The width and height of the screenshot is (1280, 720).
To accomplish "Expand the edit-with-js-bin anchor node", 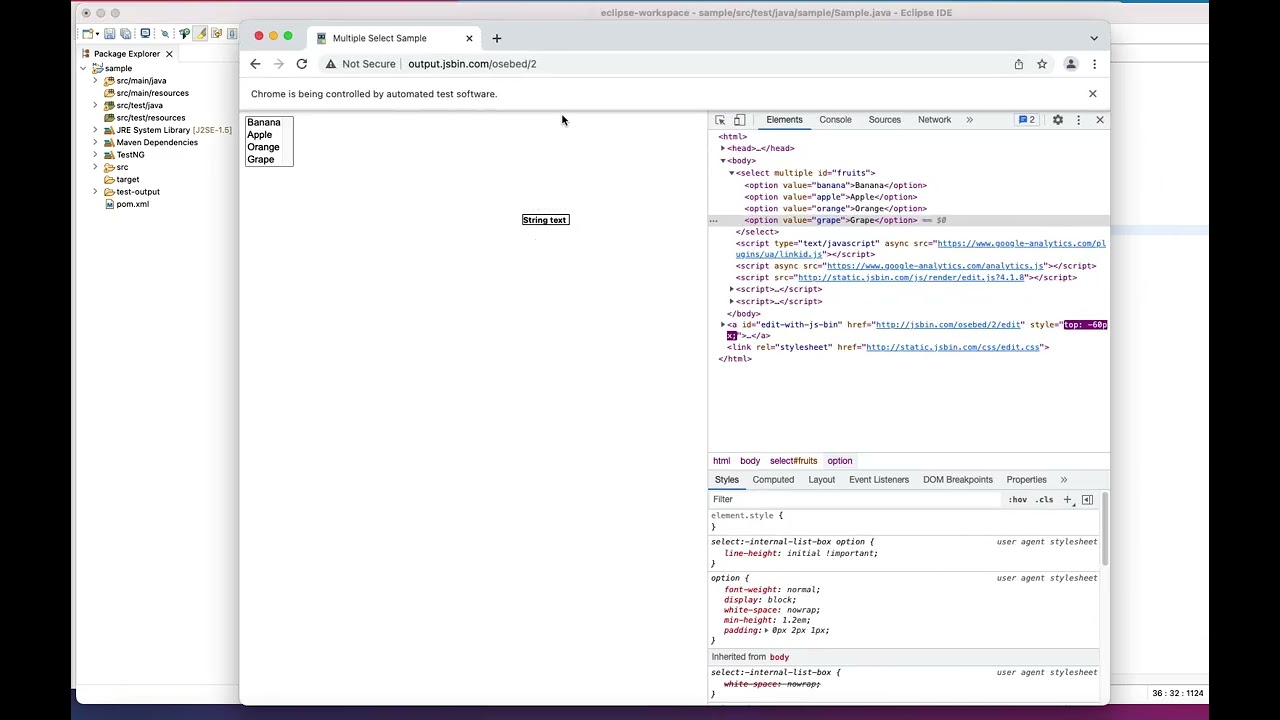I will (723, 325).
